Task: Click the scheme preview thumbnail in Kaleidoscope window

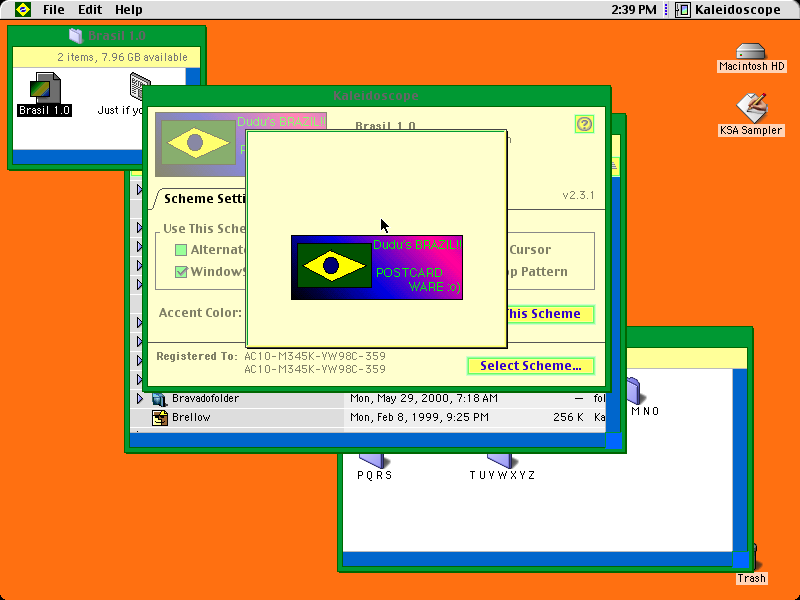Action: 201,144
